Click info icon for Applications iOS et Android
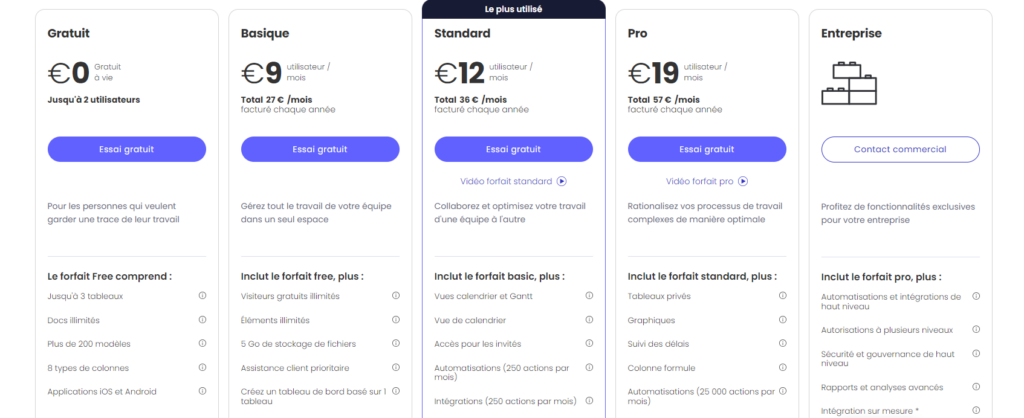 pos(202,392)
